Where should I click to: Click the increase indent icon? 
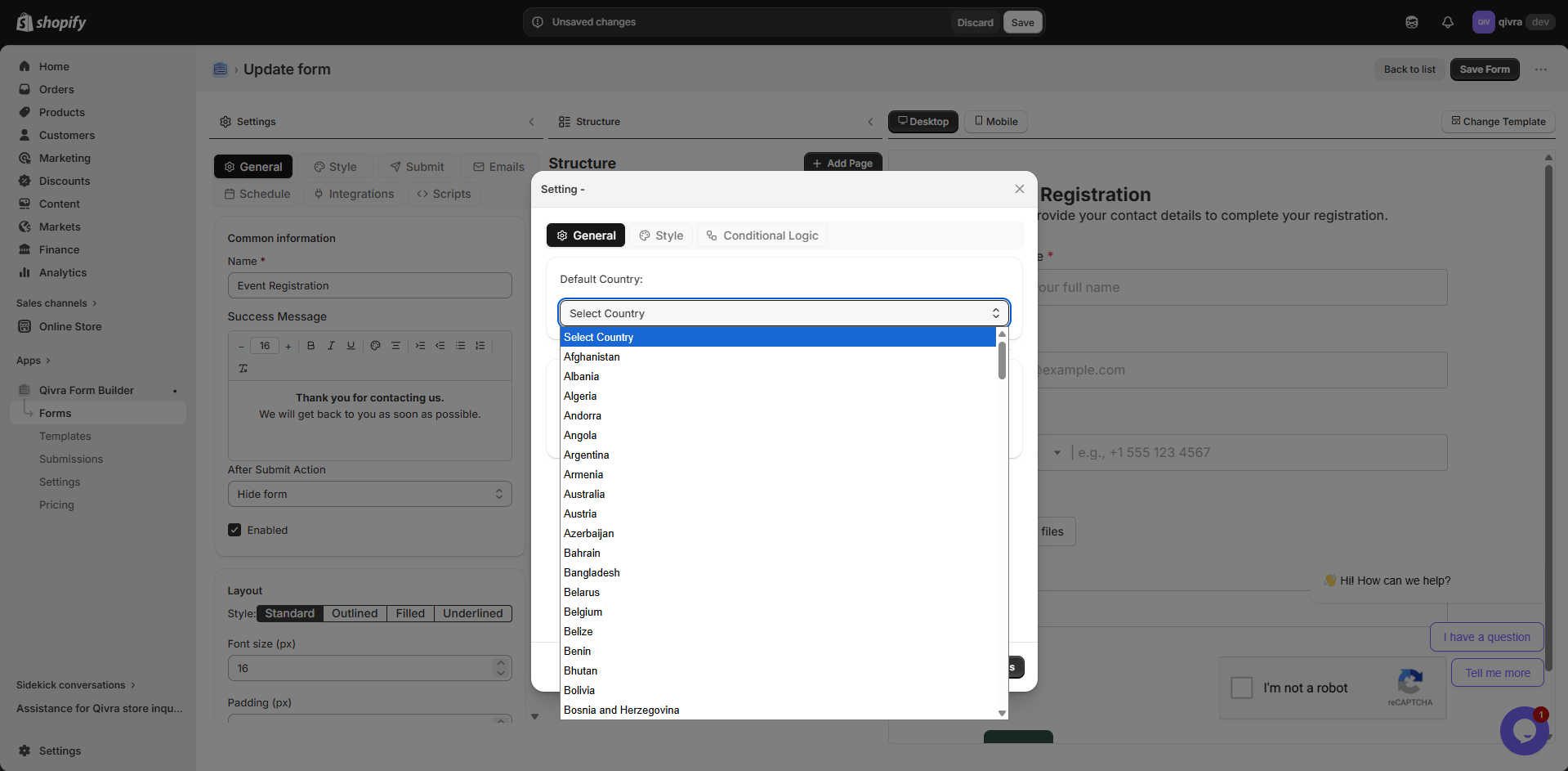coord(420,346)
